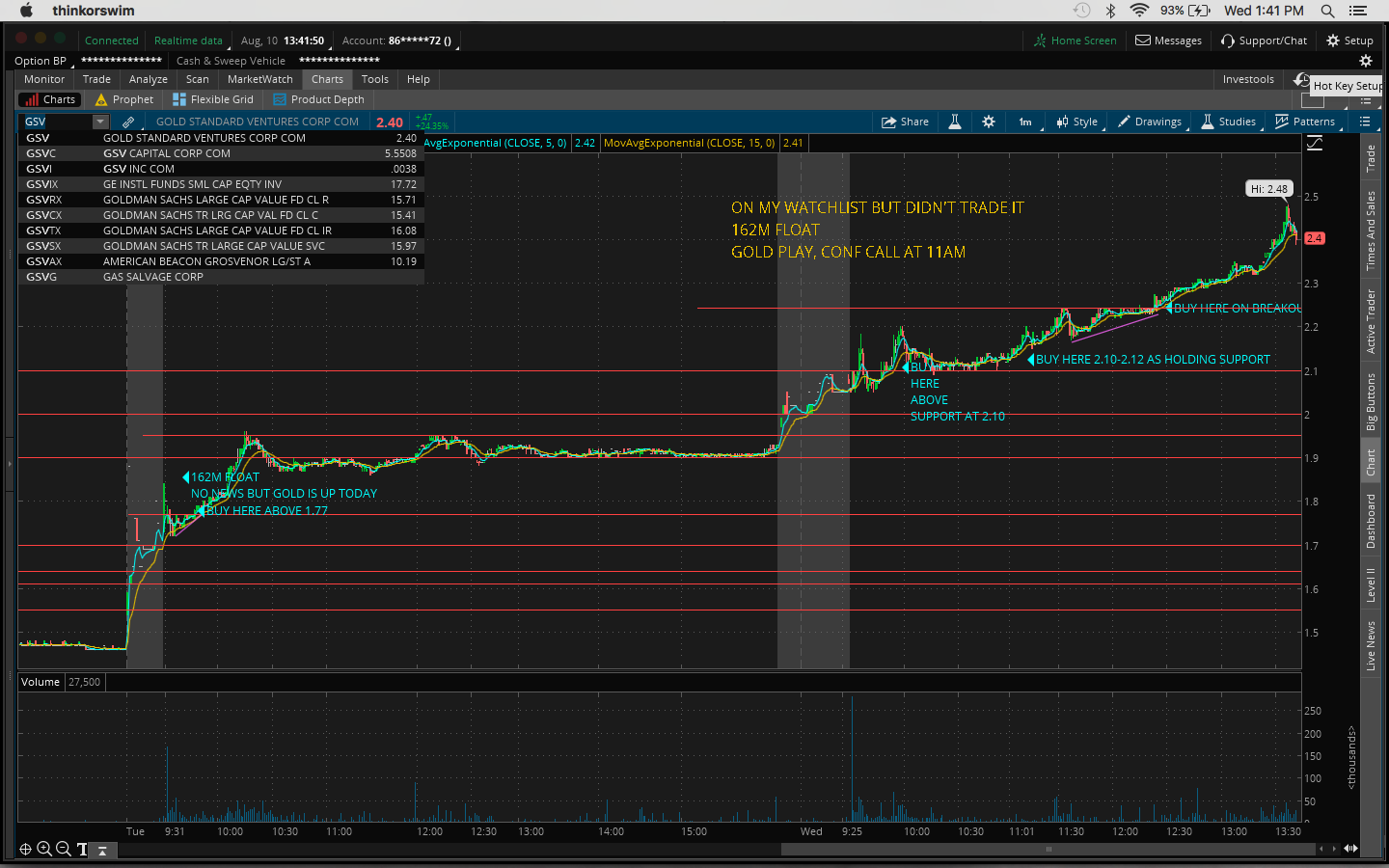The image size is (1389, 868).
Task: Open the Times And Sales side panel
Action: [1371, 231]
